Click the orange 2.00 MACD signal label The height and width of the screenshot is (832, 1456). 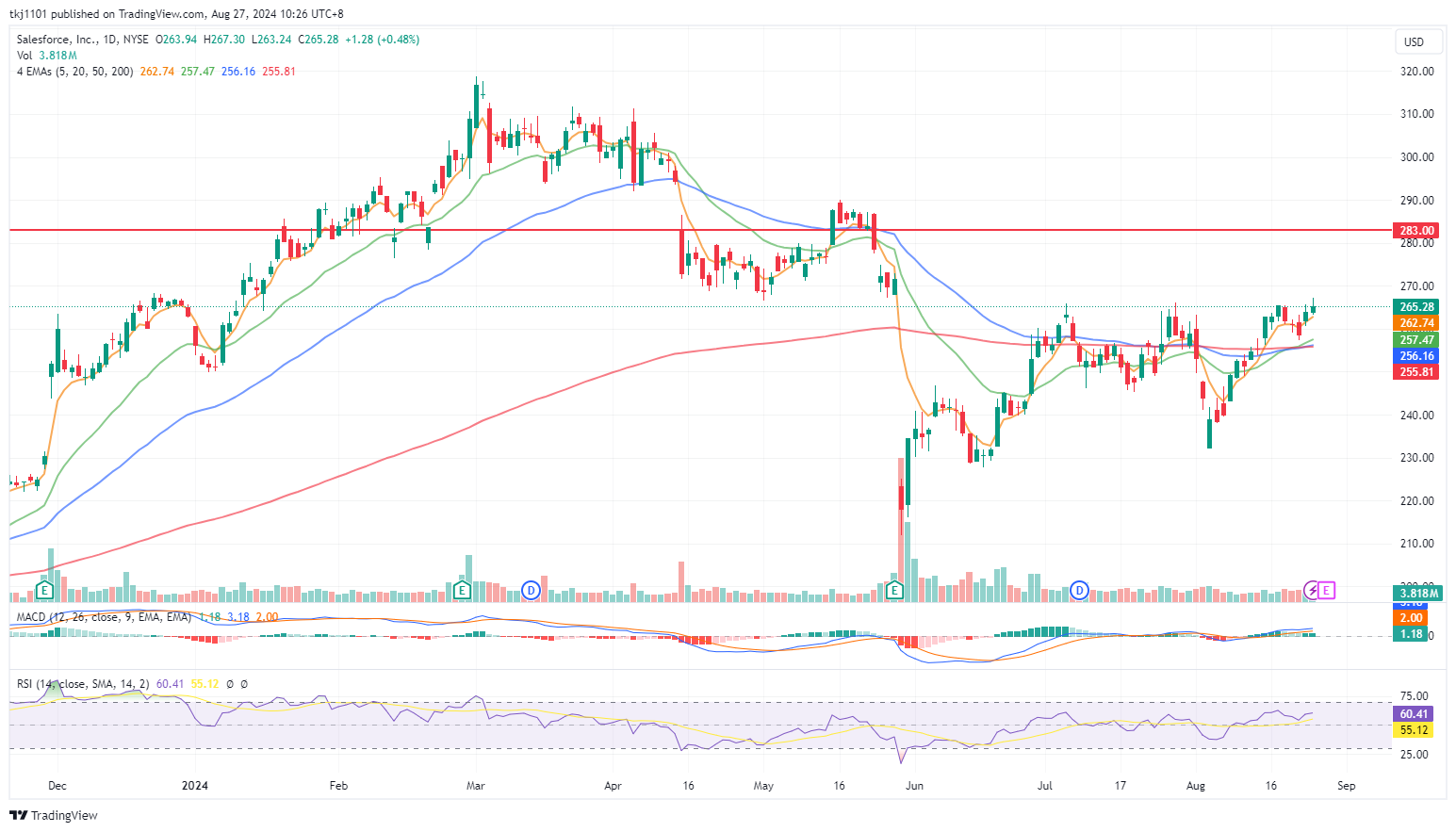coord(1411,617)
